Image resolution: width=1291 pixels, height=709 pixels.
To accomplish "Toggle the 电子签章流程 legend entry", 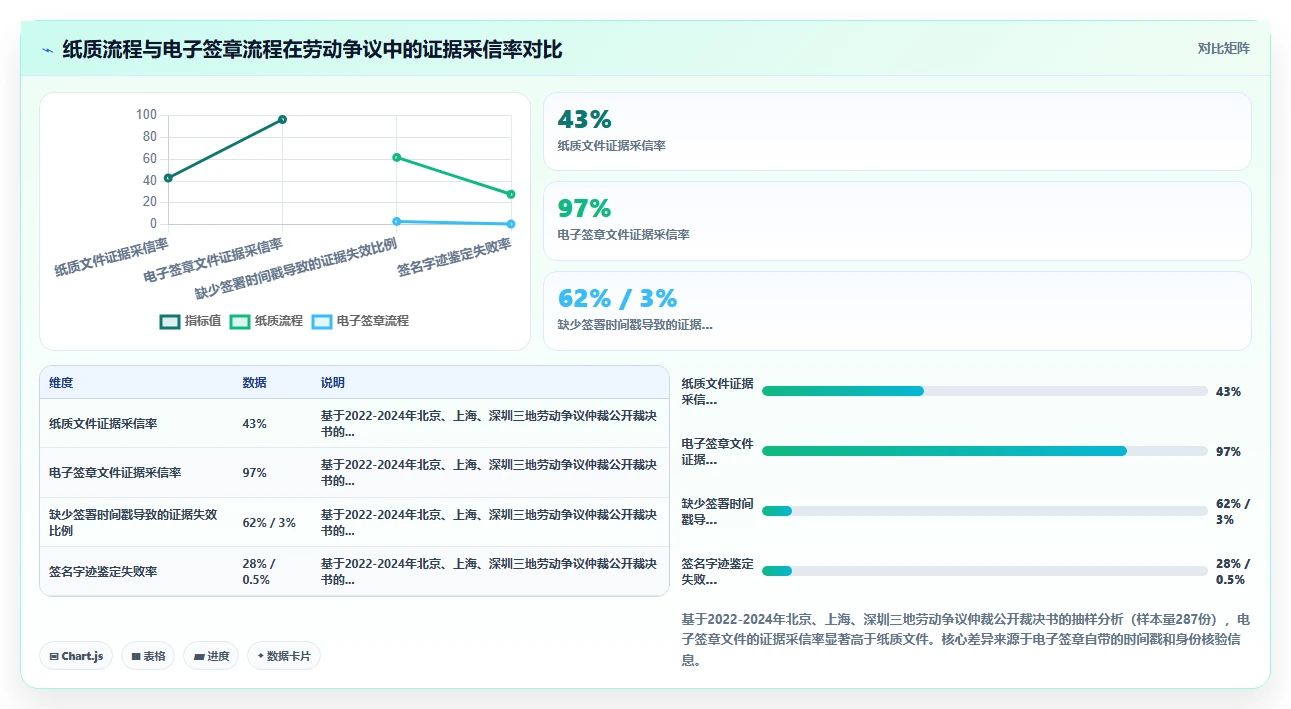I will pyautogui.click(x=360, y=321).
